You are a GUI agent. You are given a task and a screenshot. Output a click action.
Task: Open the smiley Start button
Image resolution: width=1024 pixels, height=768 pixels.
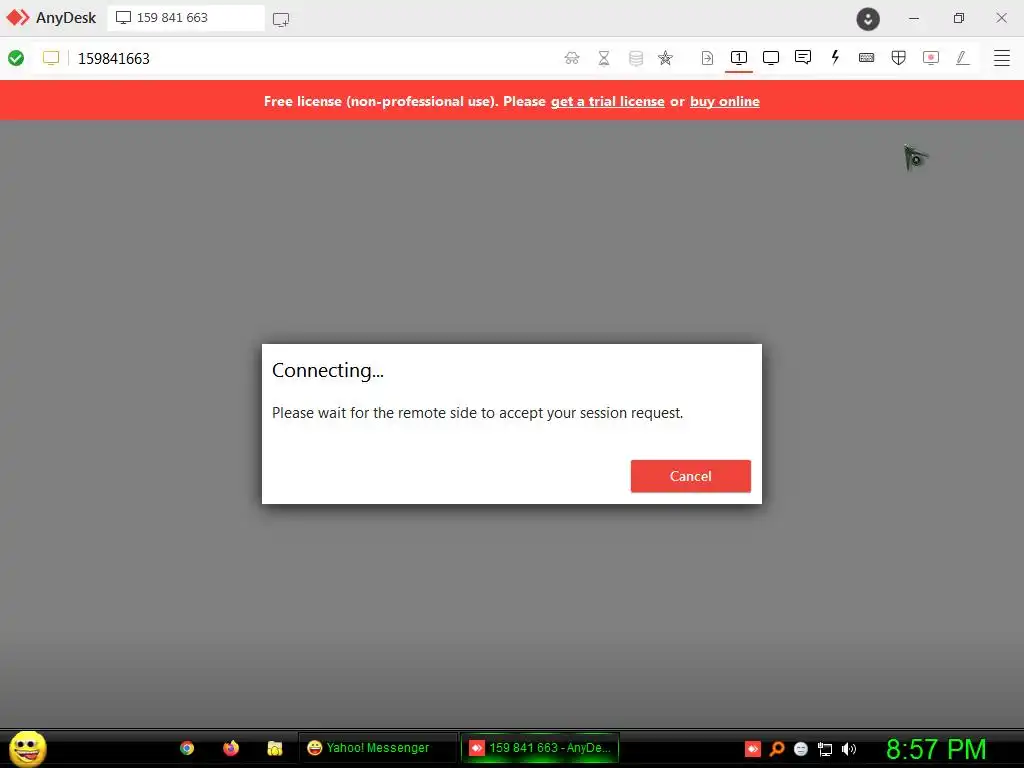[27, 748]
